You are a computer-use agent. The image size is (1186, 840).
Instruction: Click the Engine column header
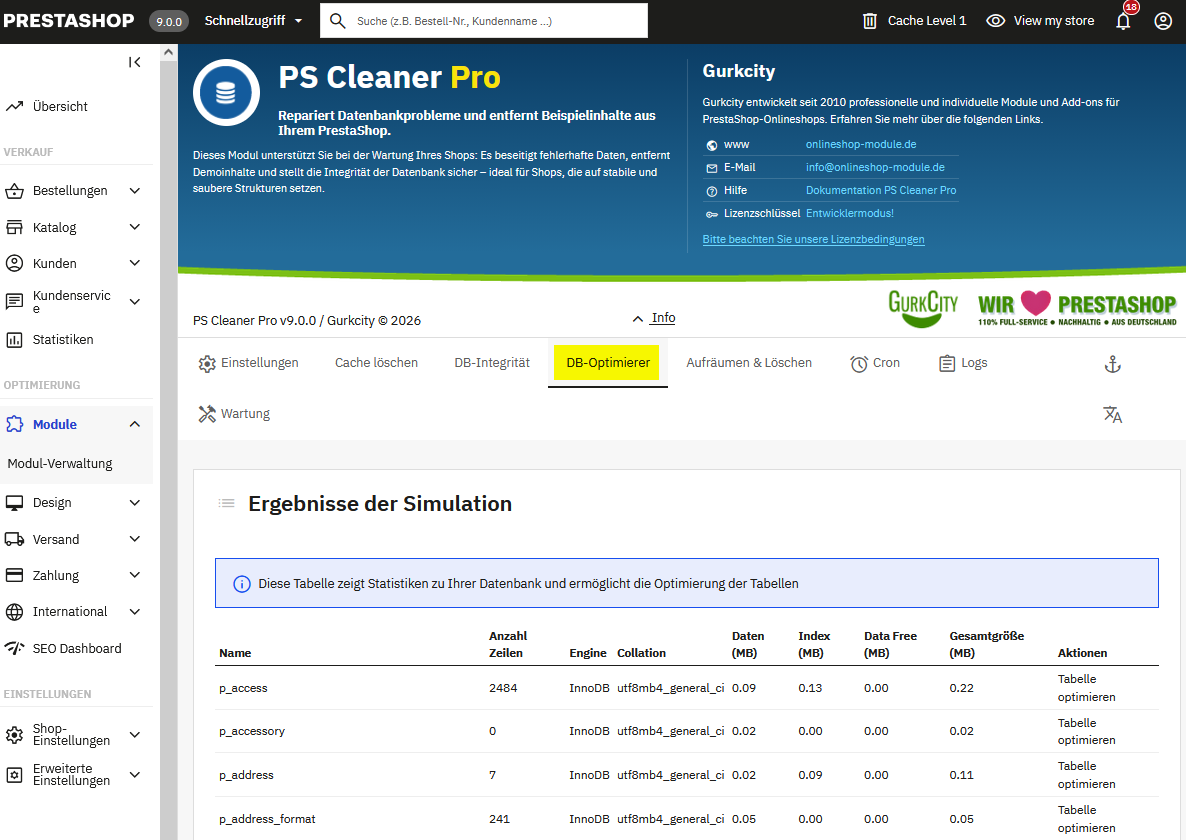(x=588, y=653)
